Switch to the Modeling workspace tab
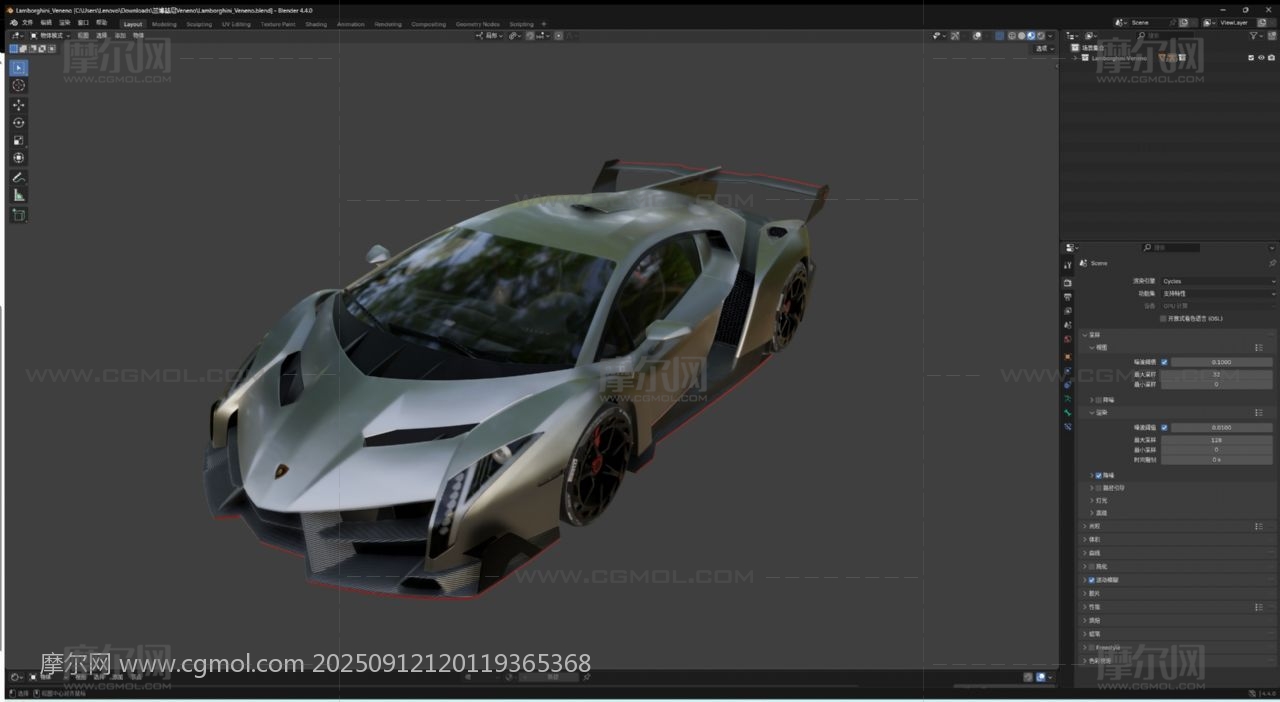The image size is (1280, 702). coord(164,24)
